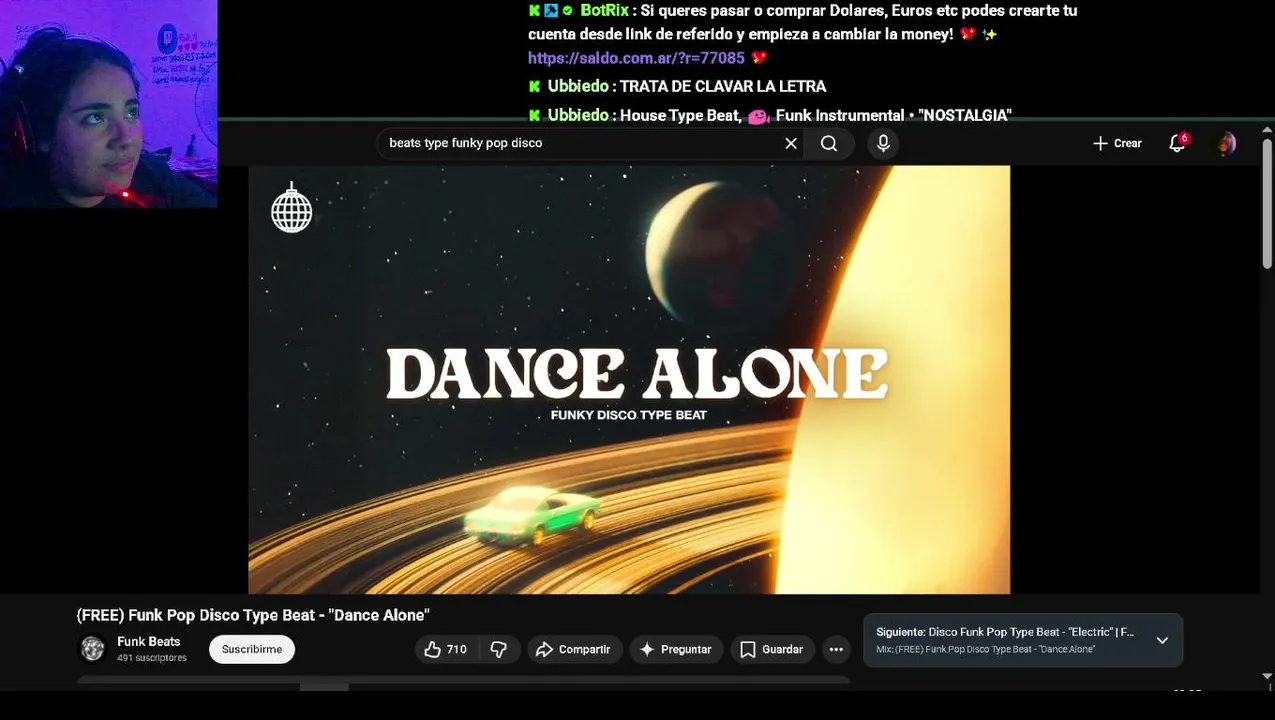
Task: Open the Compartir share dialog
Action: pyautogui.click(x=573, y=649)
